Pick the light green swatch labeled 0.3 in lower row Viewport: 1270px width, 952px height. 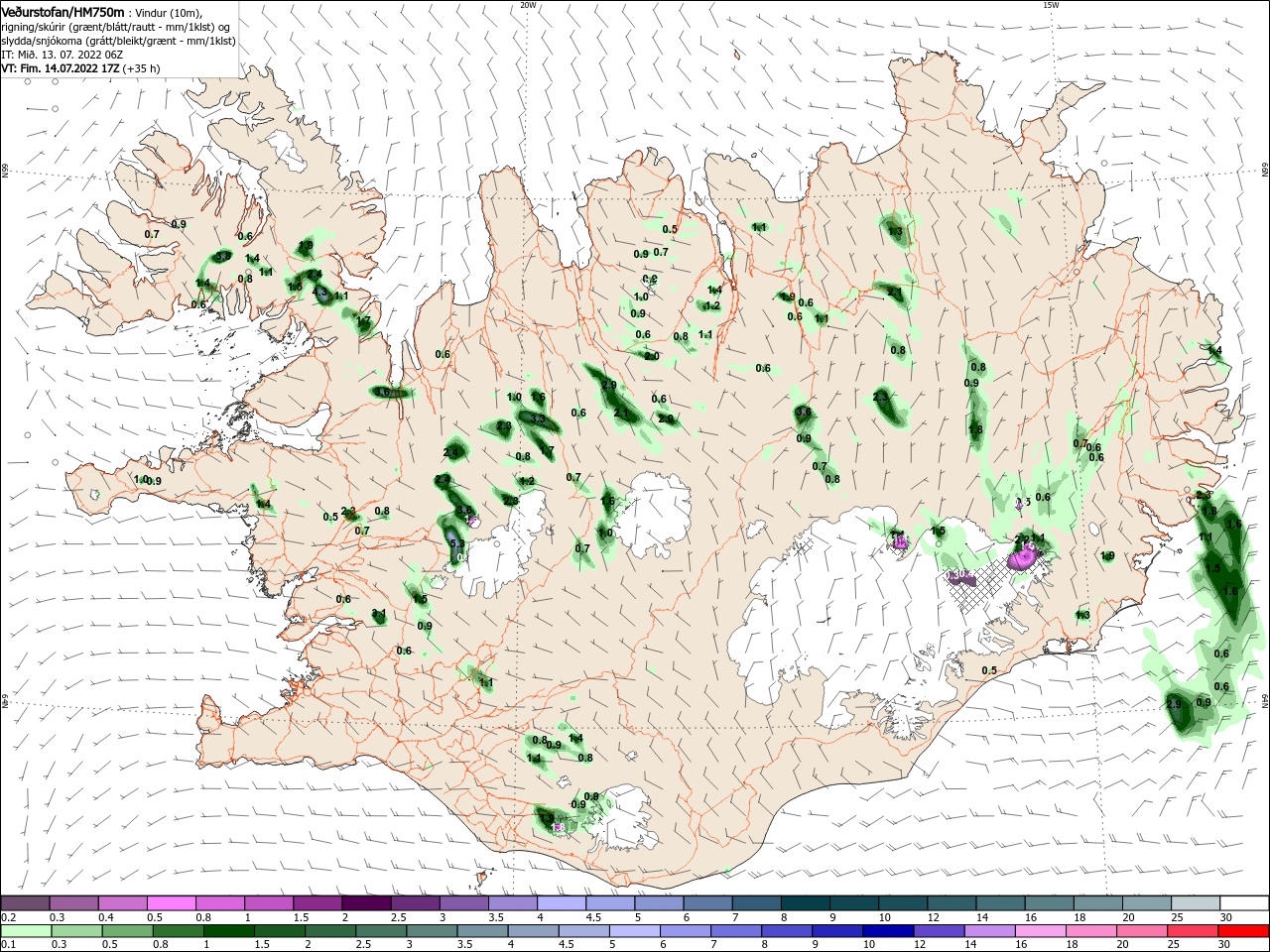click(75, 931)
